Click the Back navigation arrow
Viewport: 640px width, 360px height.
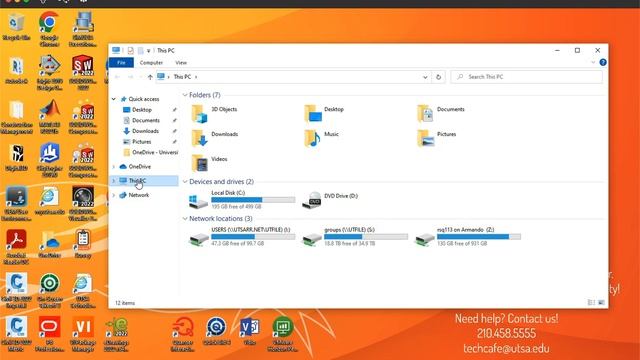118,77
